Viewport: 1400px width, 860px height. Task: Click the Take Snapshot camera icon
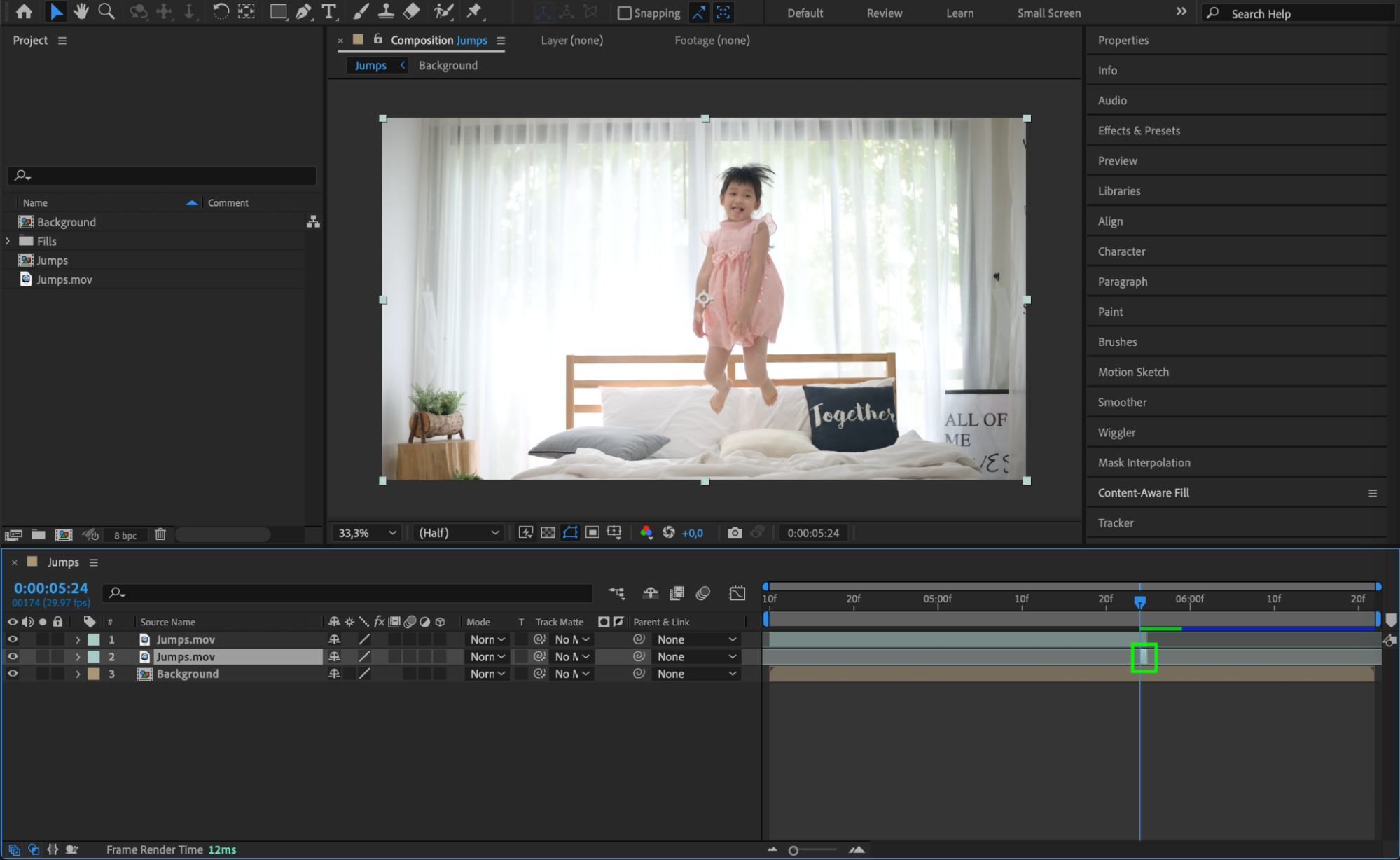(x=734, y=533)
